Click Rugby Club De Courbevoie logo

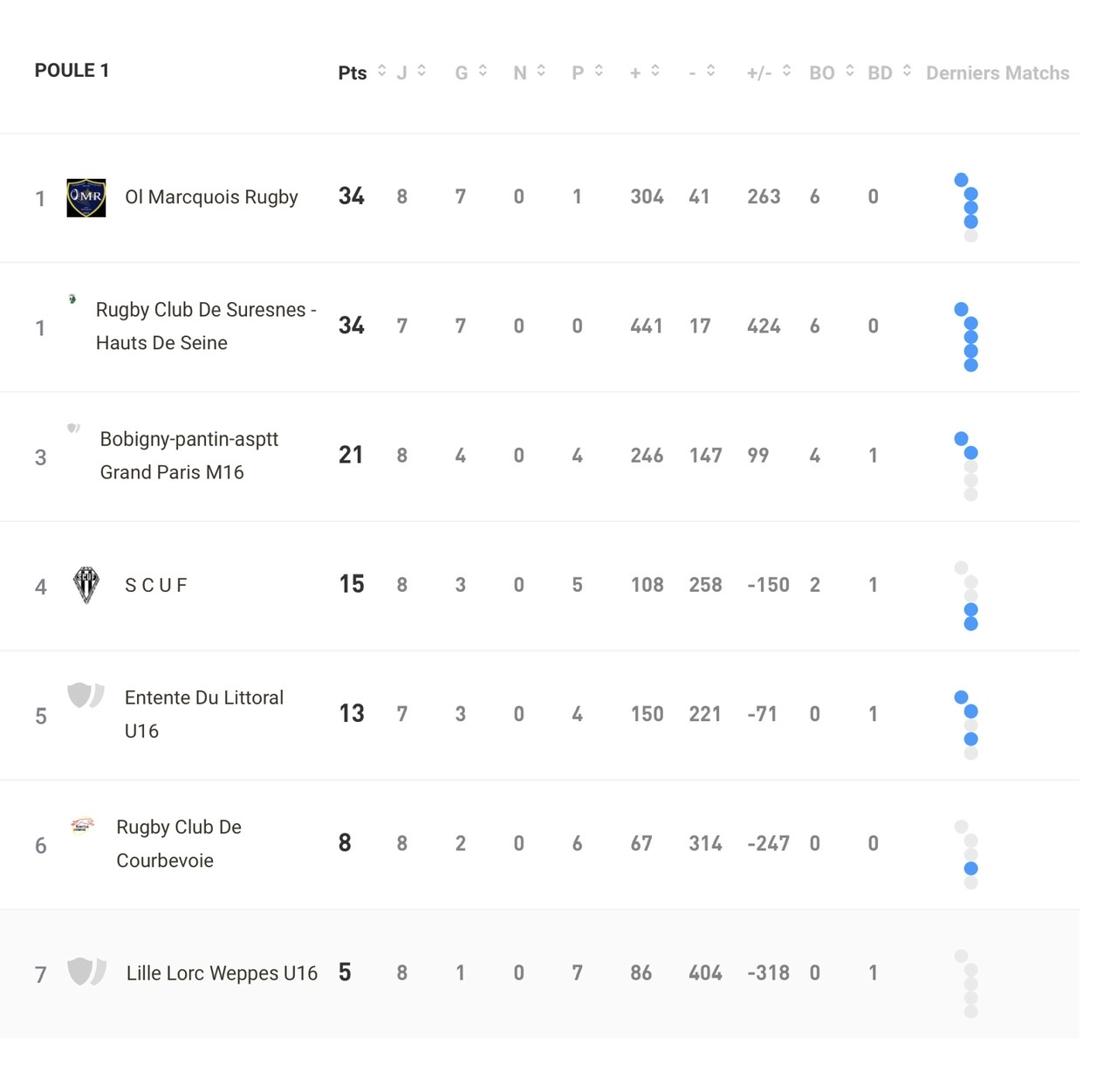click(82, 825)
